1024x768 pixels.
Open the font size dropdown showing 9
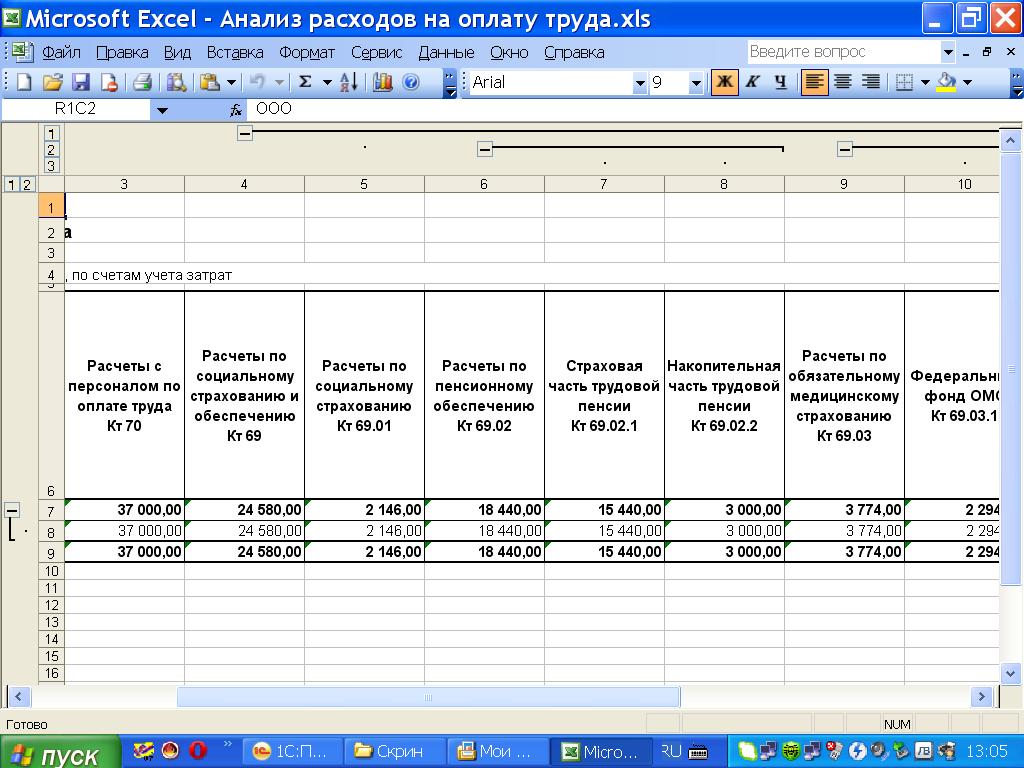click(696, 84)
